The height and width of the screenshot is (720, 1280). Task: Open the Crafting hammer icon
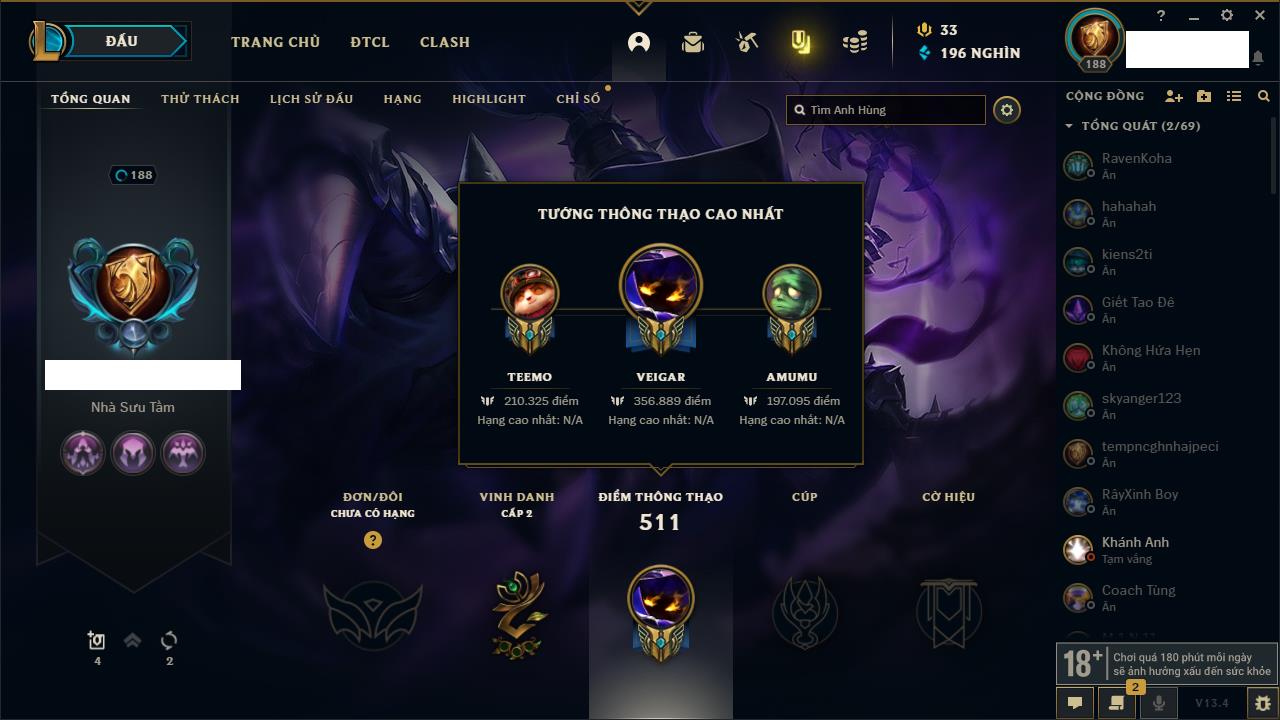click(747, 42)
